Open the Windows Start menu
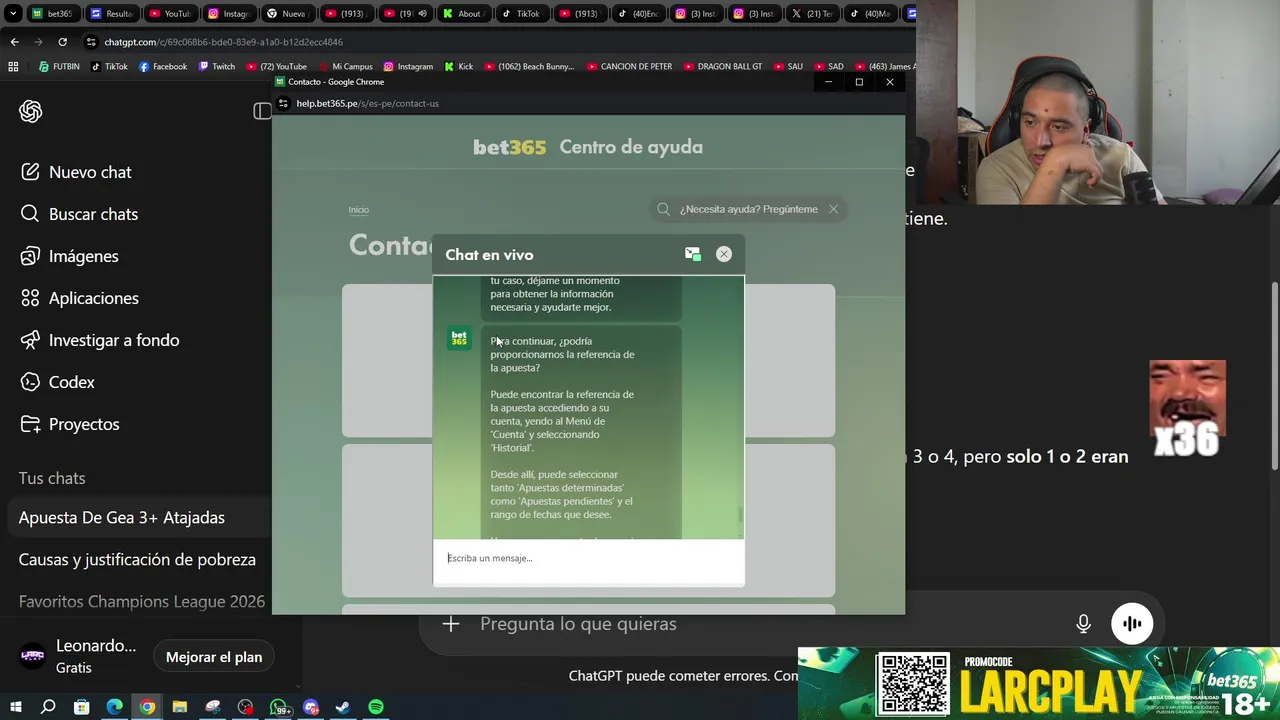The image size is (1280, 720). tap(15, 707)
